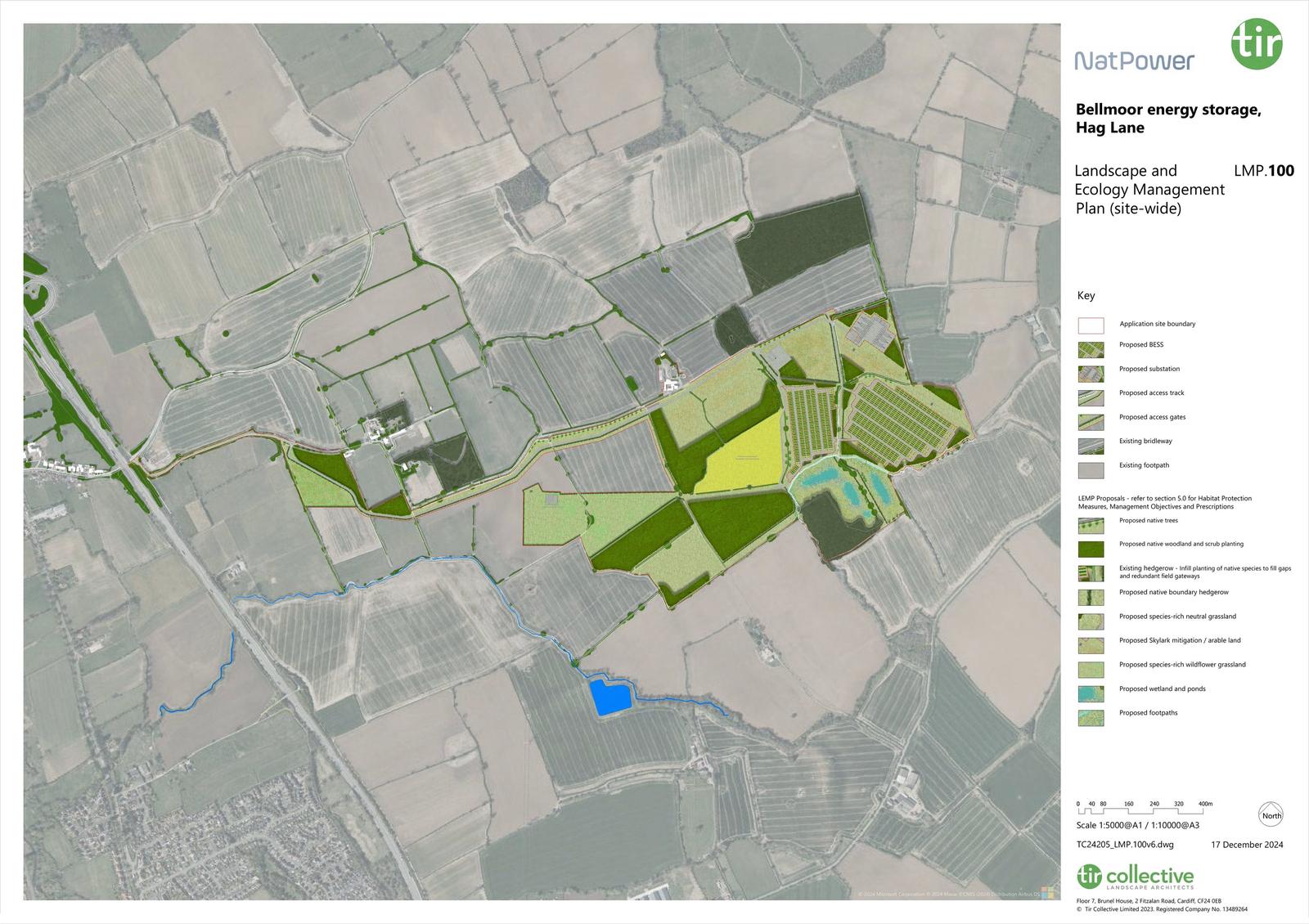Click the Proposed native trees legend icon
This screenshot has width=1309, height=924.
pyautogui.click(x=1091, y=525)
